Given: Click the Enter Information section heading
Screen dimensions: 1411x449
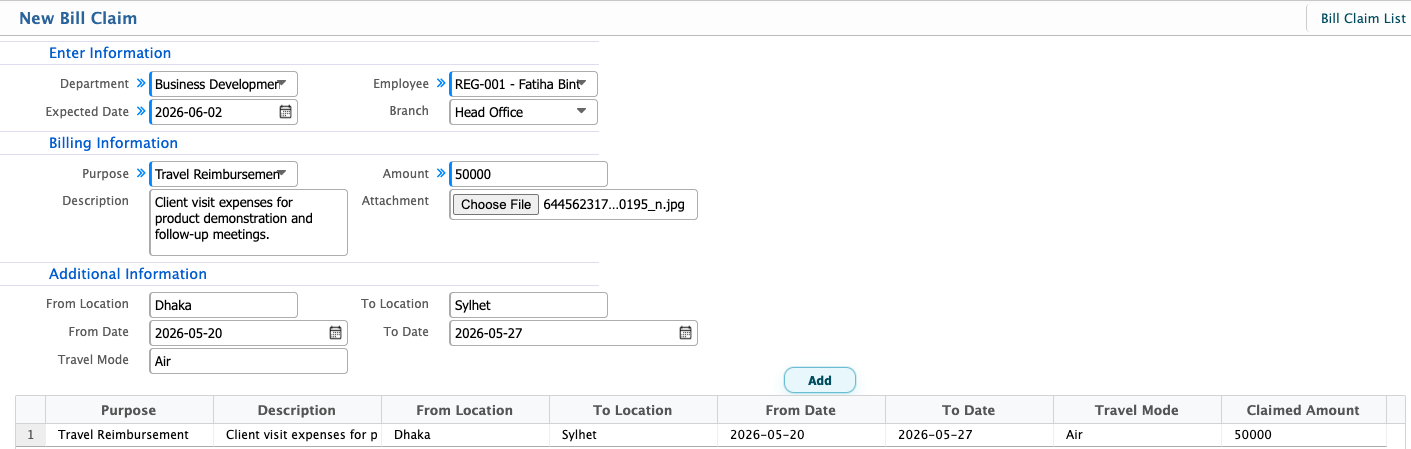Looking at the screenshot, I should coord(110,53).
